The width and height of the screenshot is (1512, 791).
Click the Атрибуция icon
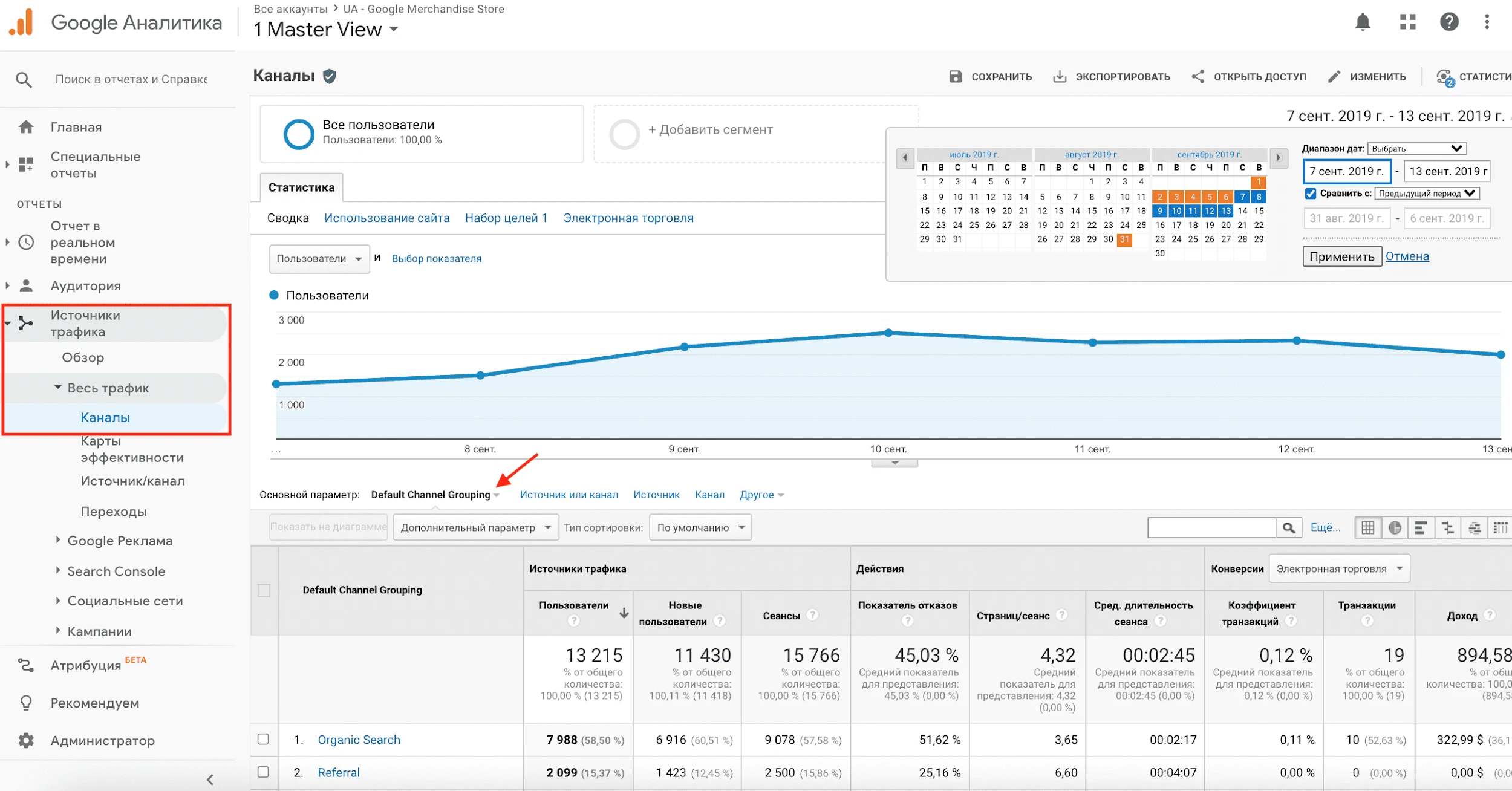point(26,665)
